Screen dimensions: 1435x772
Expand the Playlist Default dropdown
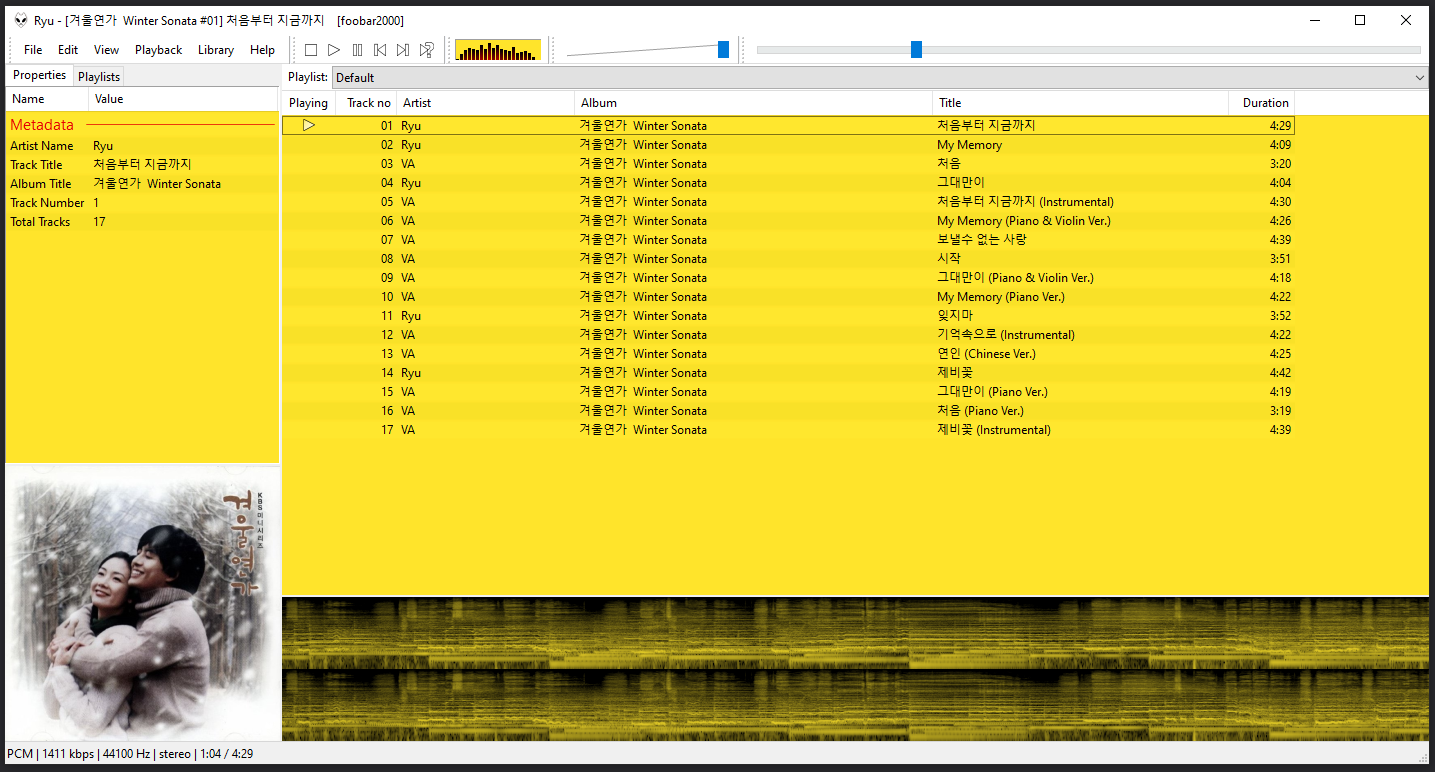point(880,77)
